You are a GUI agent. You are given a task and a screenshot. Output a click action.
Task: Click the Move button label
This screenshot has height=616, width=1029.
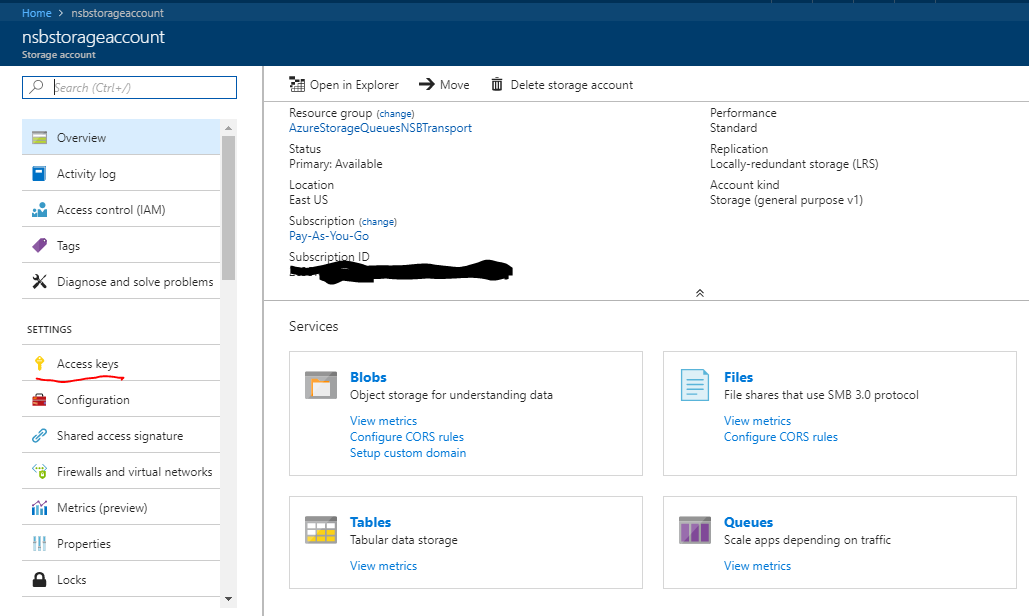click(455, 85)
